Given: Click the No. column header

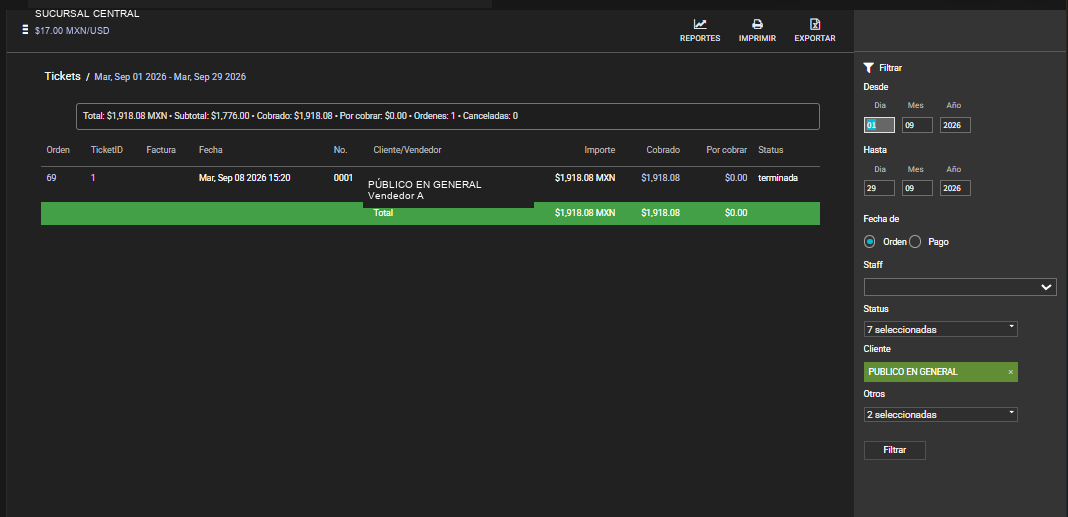Looking at the screenshot, I should tap(341, 150).
